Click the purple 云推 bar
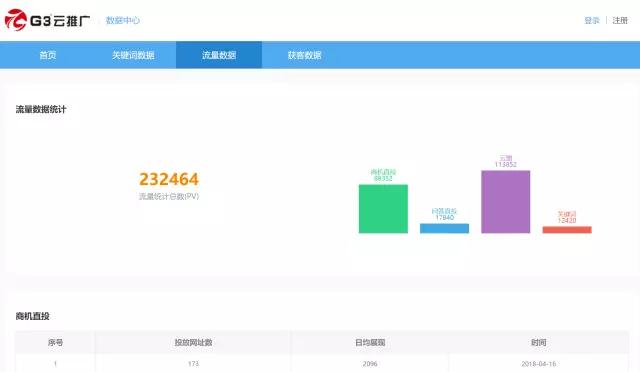The image size is (640, 372). click(506, 202)
